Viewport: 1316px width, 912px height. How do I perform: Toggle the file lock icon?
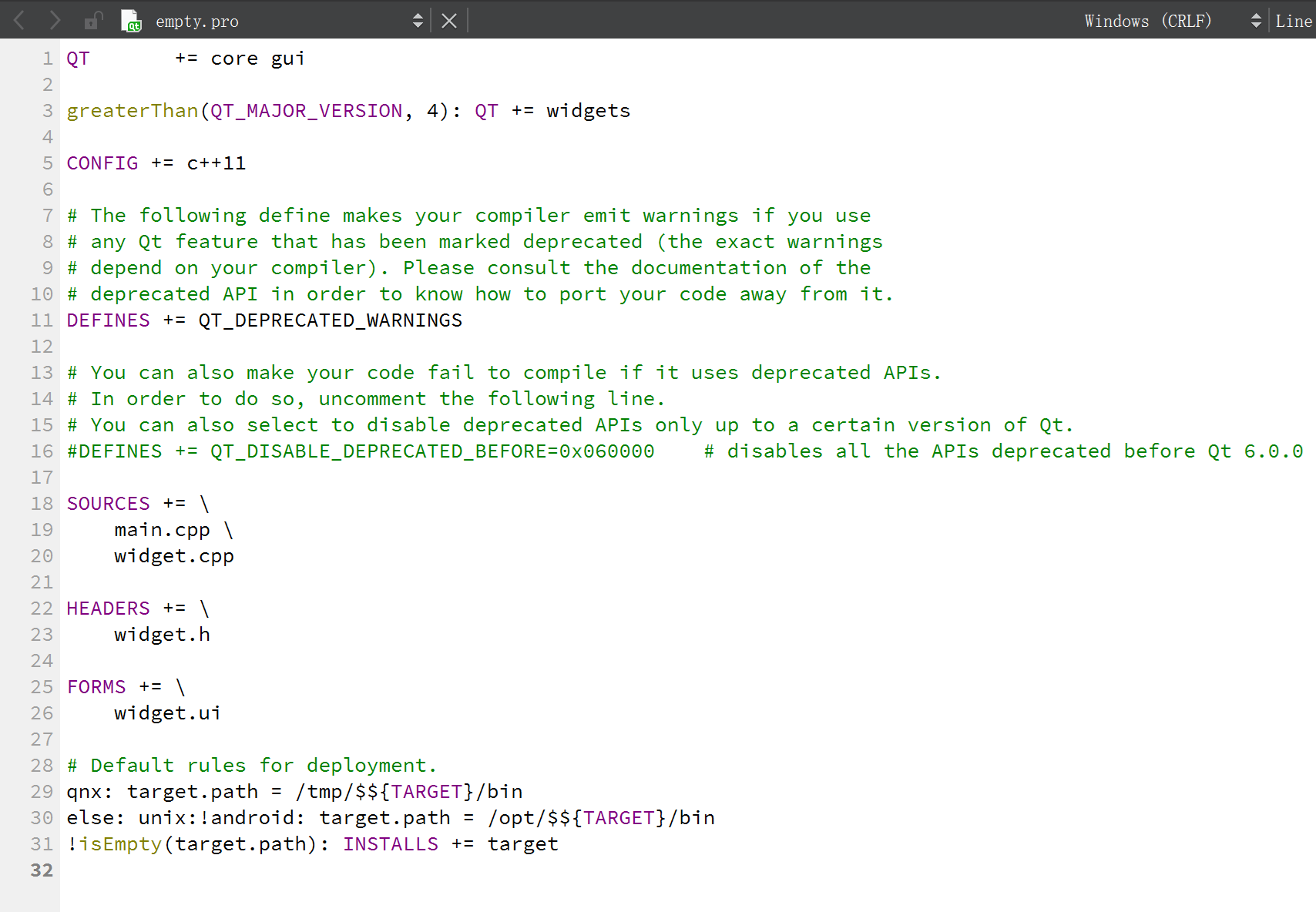(x=93, y=20)
